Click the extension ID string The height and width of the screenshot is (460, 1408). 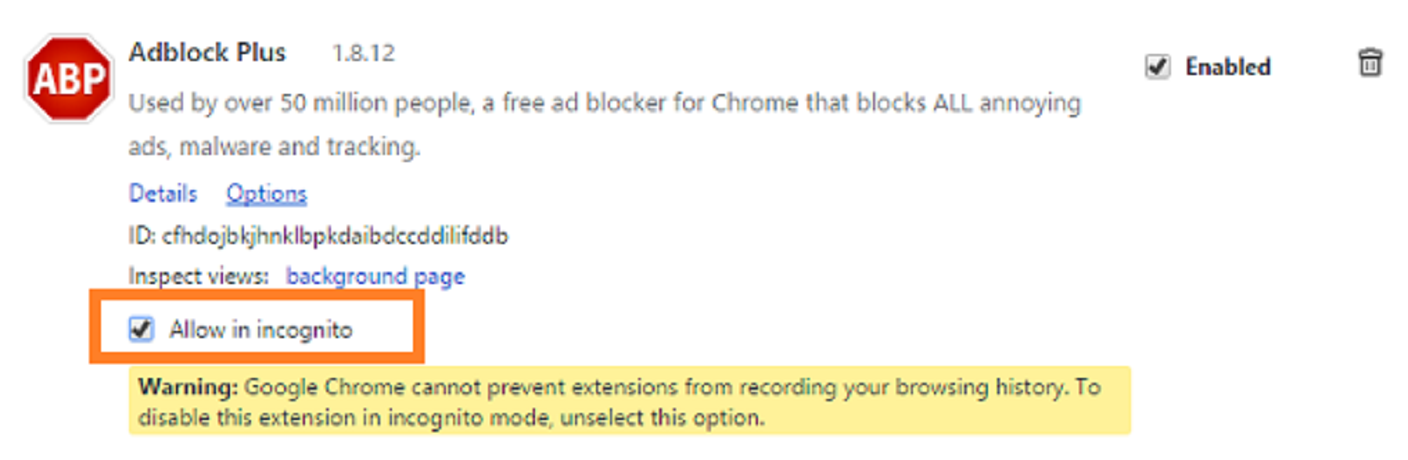click(x=335, y=236)
